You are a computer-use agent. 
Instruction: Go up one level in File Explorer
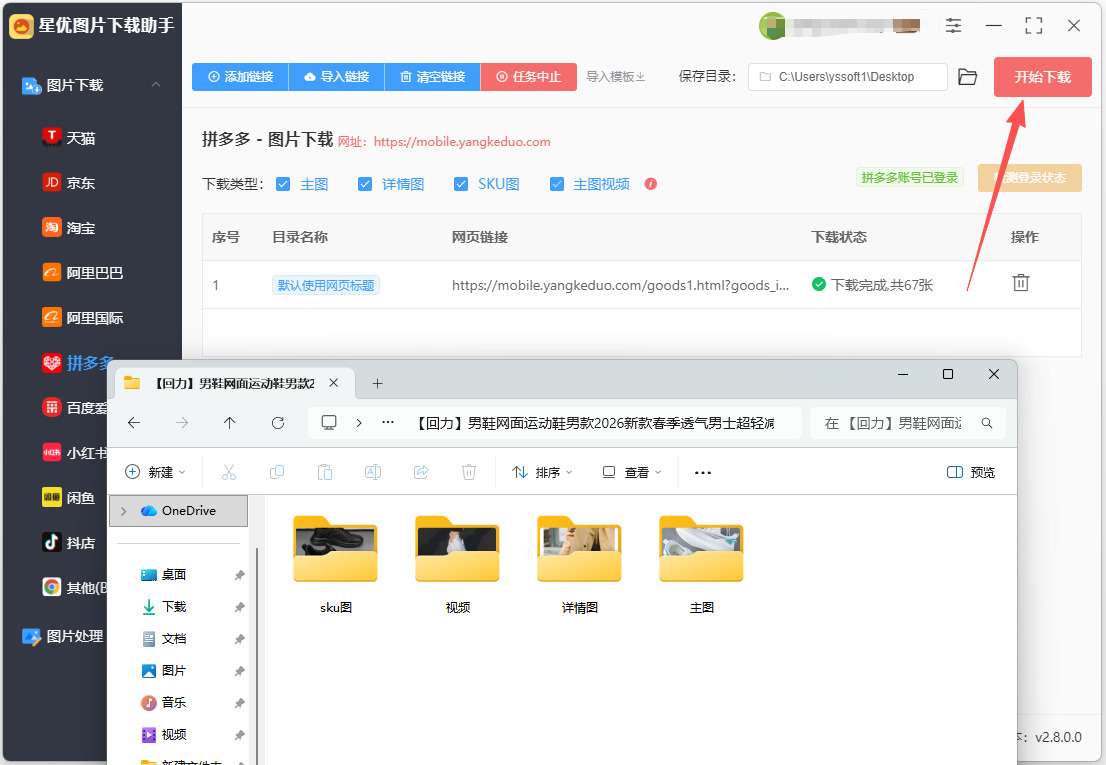point(229,423)
